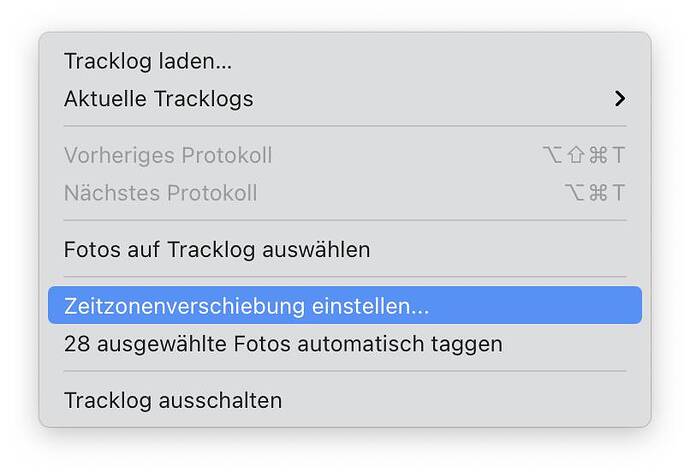Click the Aktuelle Tracklogs label
The image size is (690, 472).
pyautogui.click(x=159, y=99)
